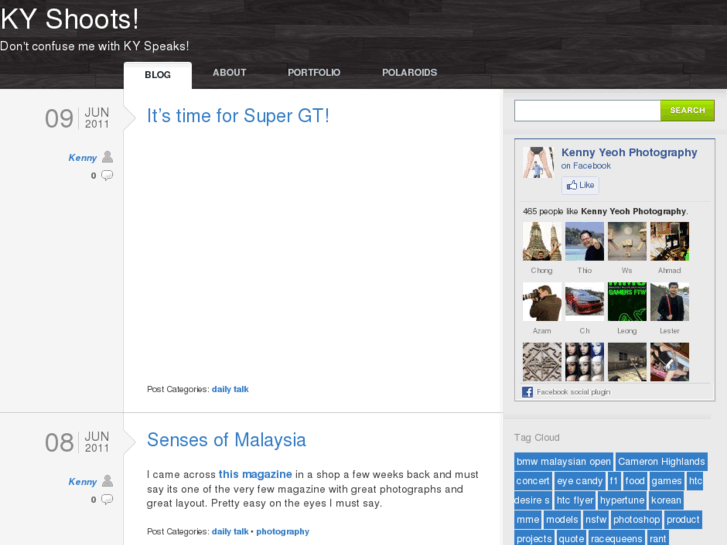This screenshot has width=727, height=545.
Task: Select the "f1" tag
Action: coord(613,481)
